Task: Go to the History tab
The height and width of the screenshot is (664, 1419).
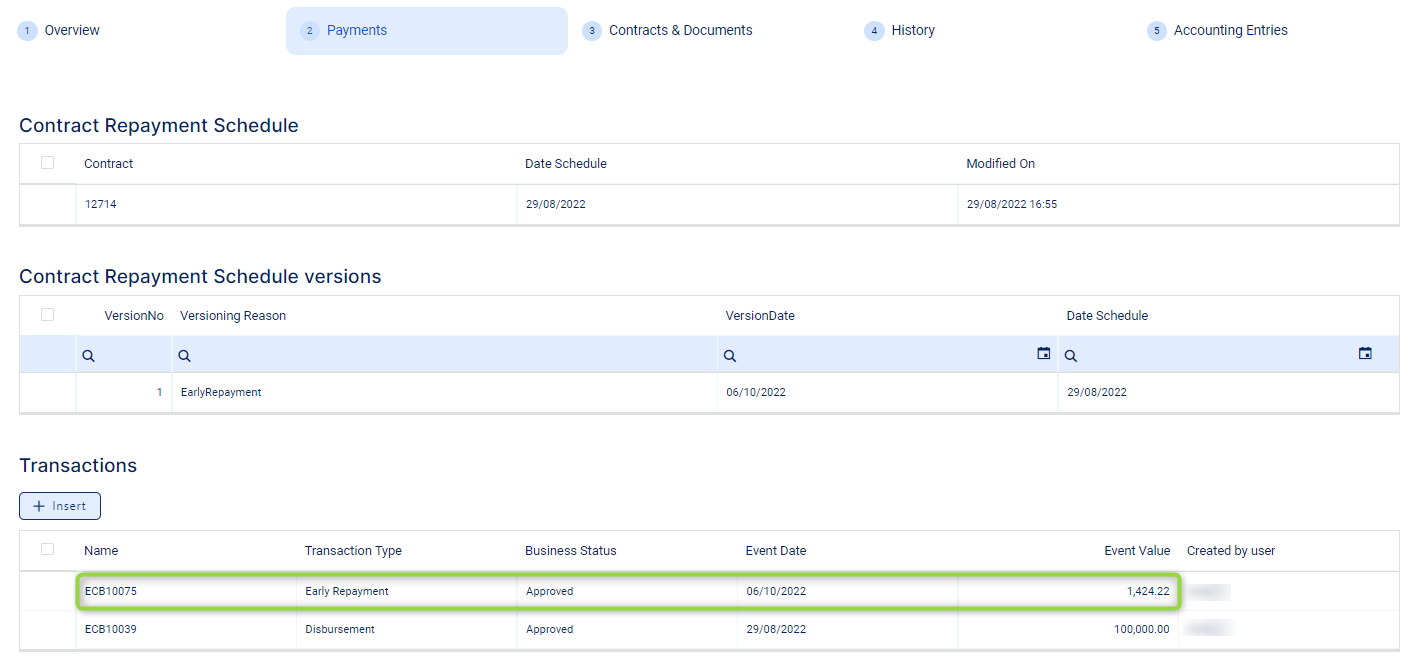Action: pos(912,31)
